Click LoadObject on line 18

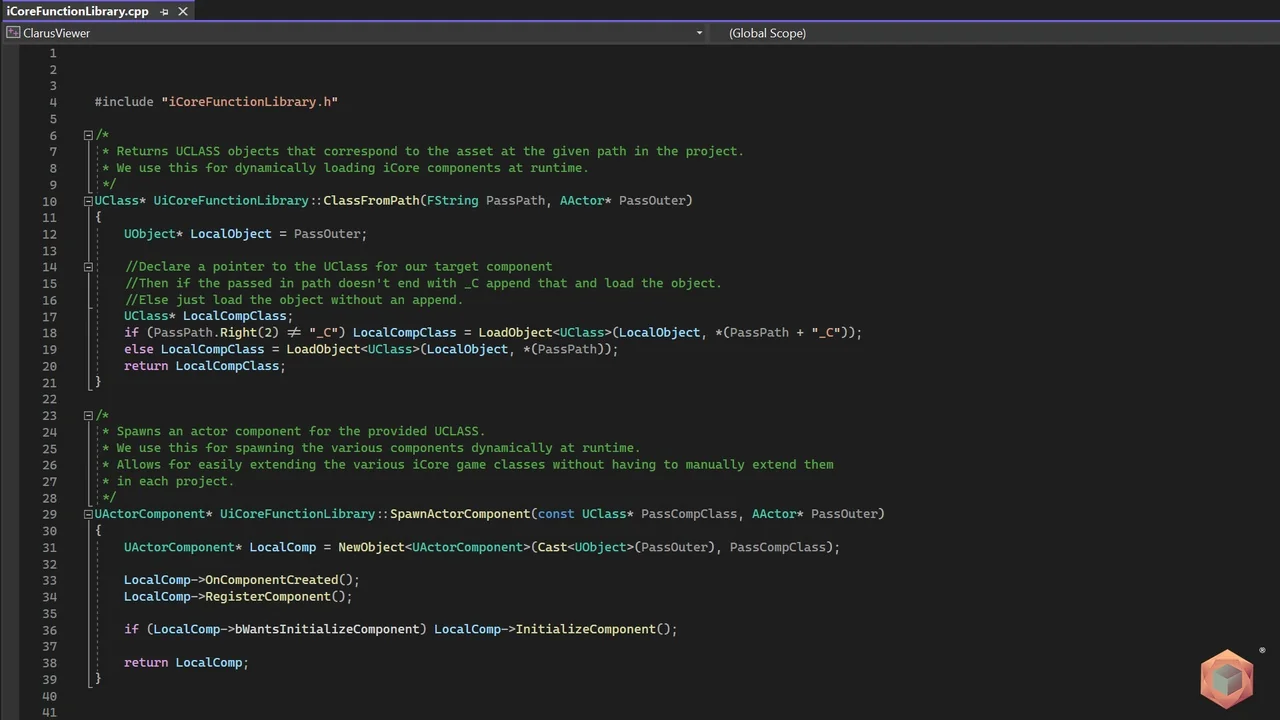tap(515, 332)
